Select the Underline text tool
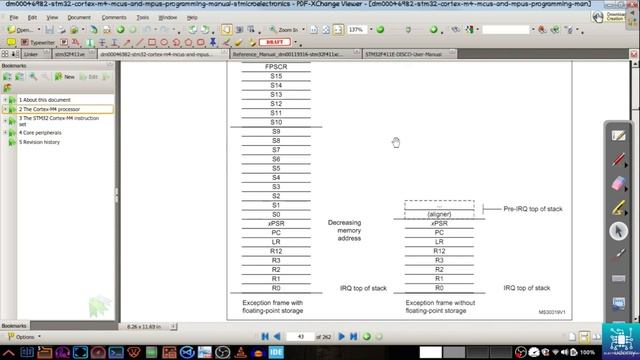This screenshot has width=640, height=360. (x=114, y=42)
